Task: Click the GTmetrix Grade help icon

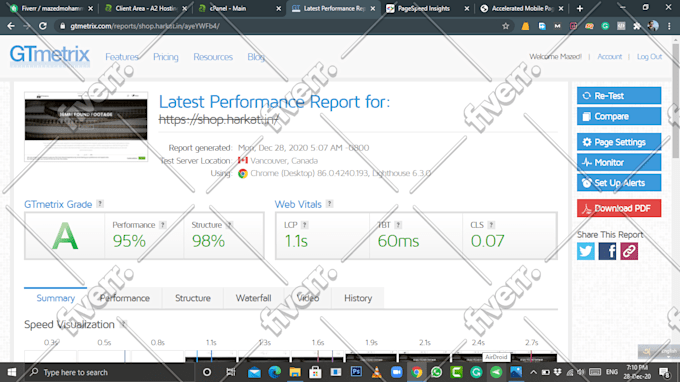Action: pos(100,203)
